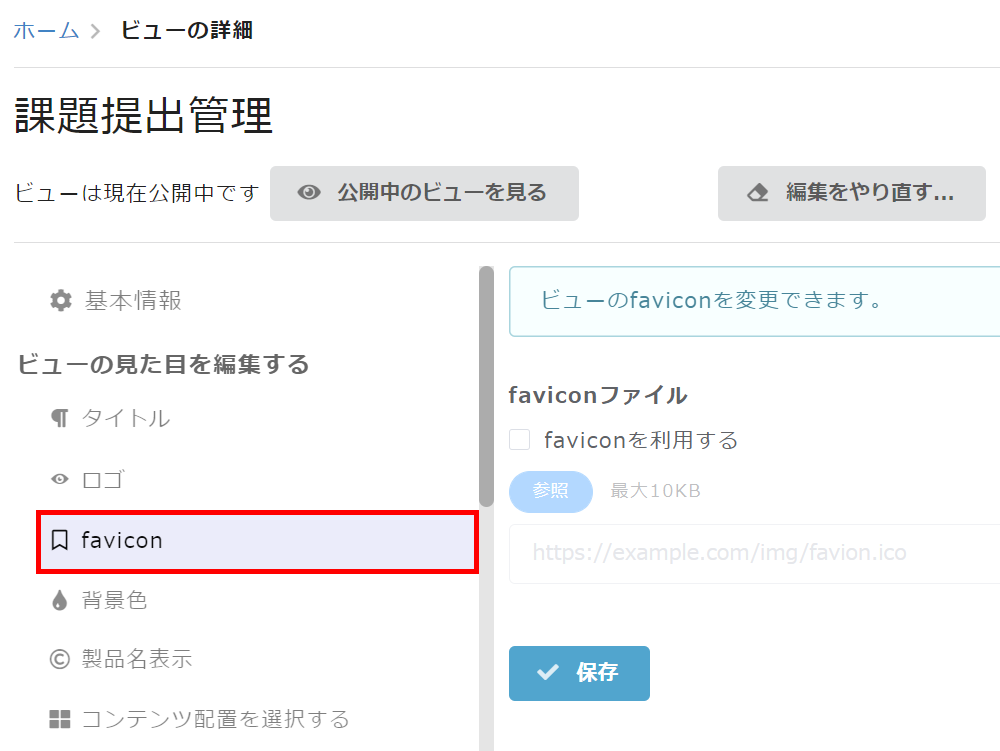Click the gear icon beside 基本情報
1000x751 pixels.
(x=61, y=300)
